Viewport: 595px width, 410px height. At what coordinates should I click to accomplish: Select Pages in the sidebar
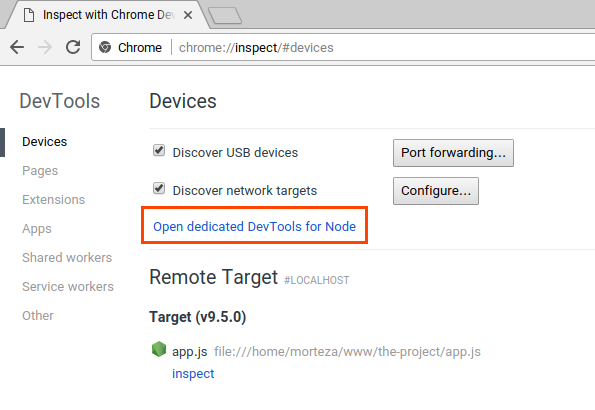(x=40, y=171)
